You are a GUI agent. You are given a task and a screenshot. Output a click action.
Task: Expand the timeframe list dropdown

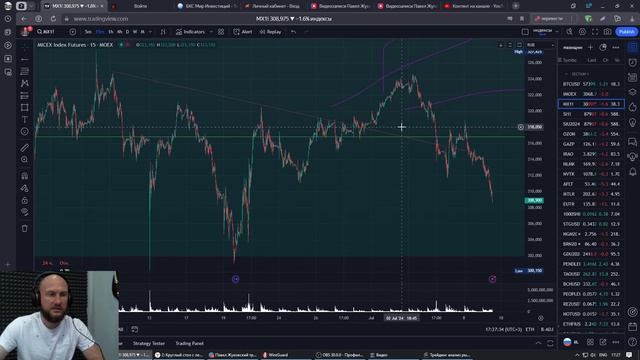point(150,32)
